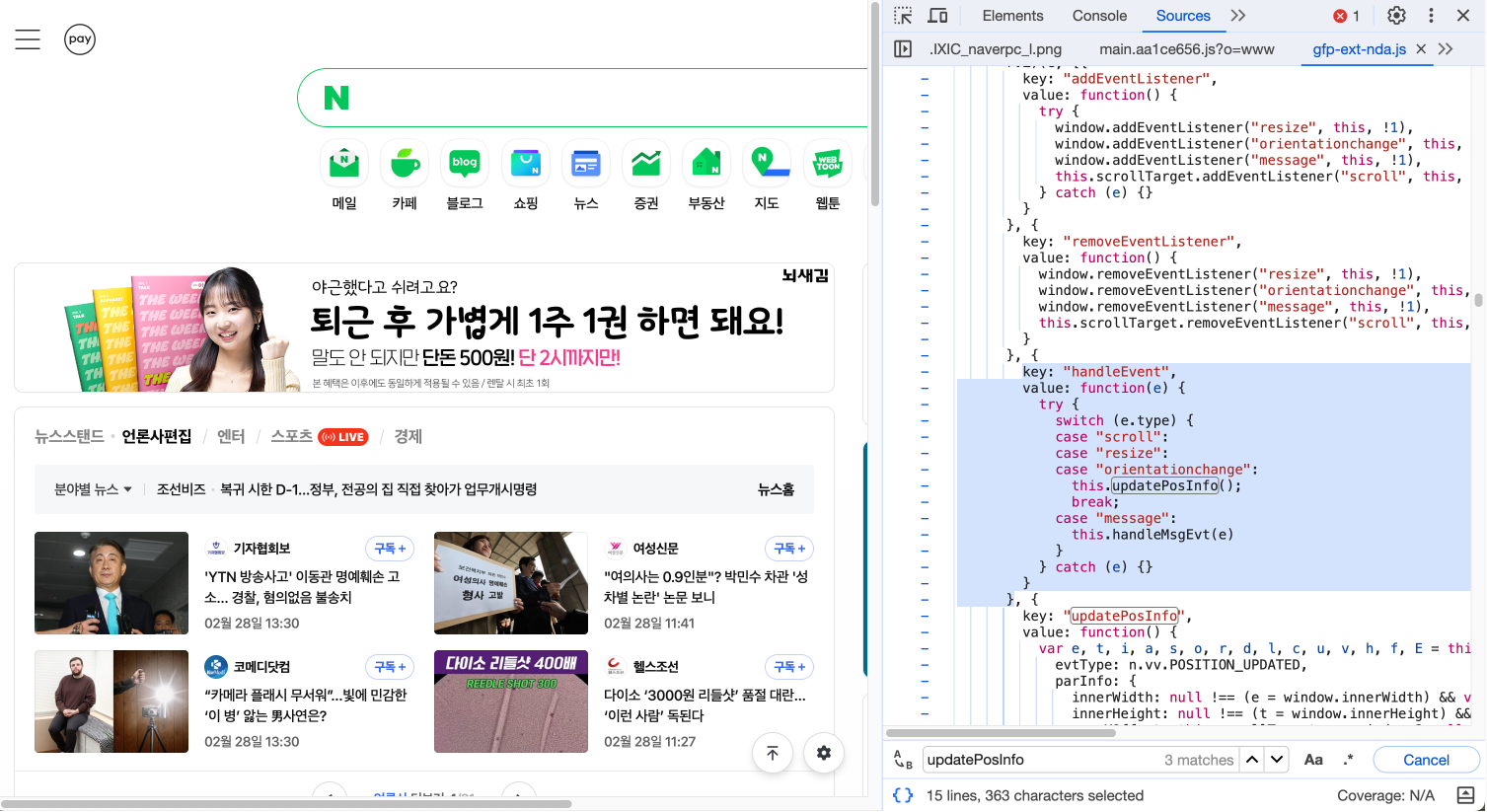Open the 코메디닷컴 camera flash article thumbnail
This screenshot has width=1487, height=812.
pyautogui.click(x=112, y=701)
